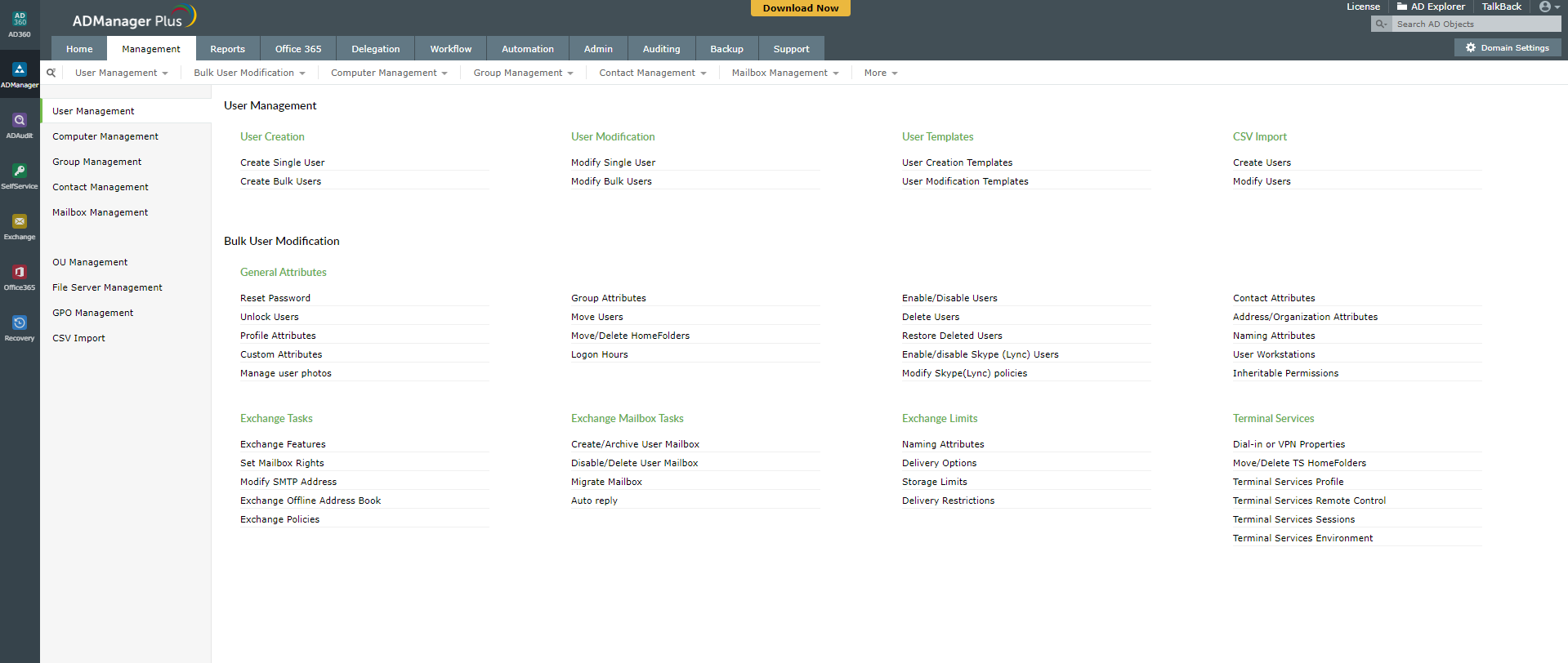Open the More dropdown menu
Viewport: 1568px width, 663px height.
tap(880, 73)
